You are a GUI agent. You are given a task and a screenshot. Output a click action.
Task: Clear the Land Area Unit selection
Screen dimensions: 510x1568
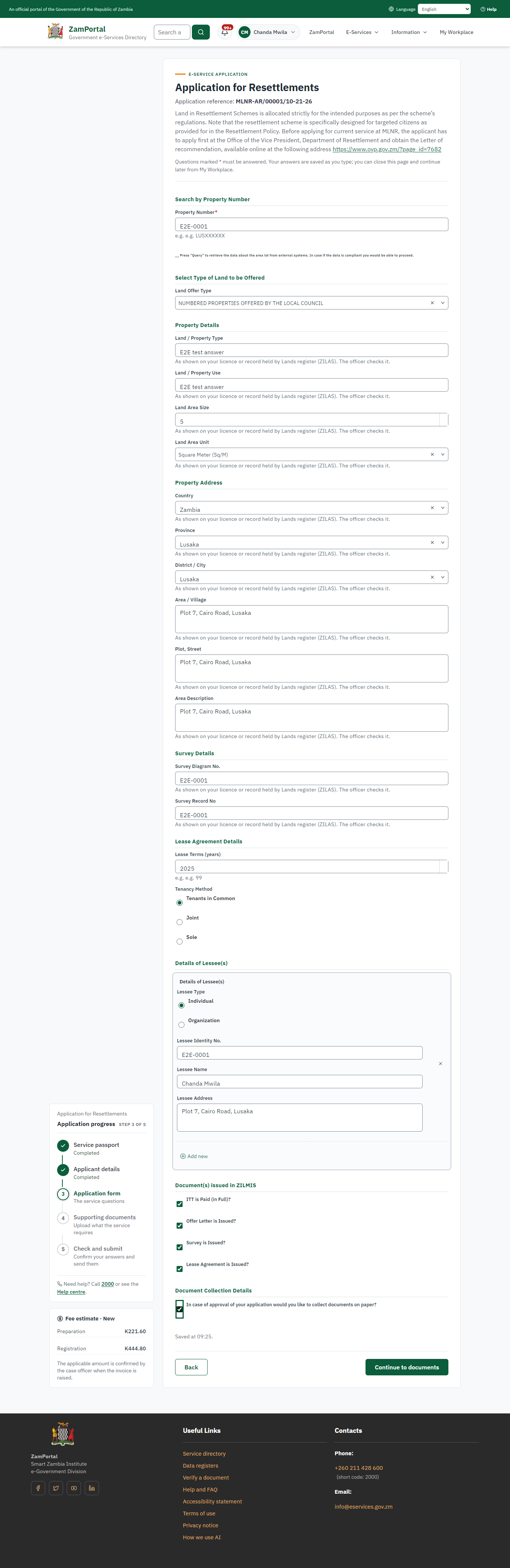(432, 455)
